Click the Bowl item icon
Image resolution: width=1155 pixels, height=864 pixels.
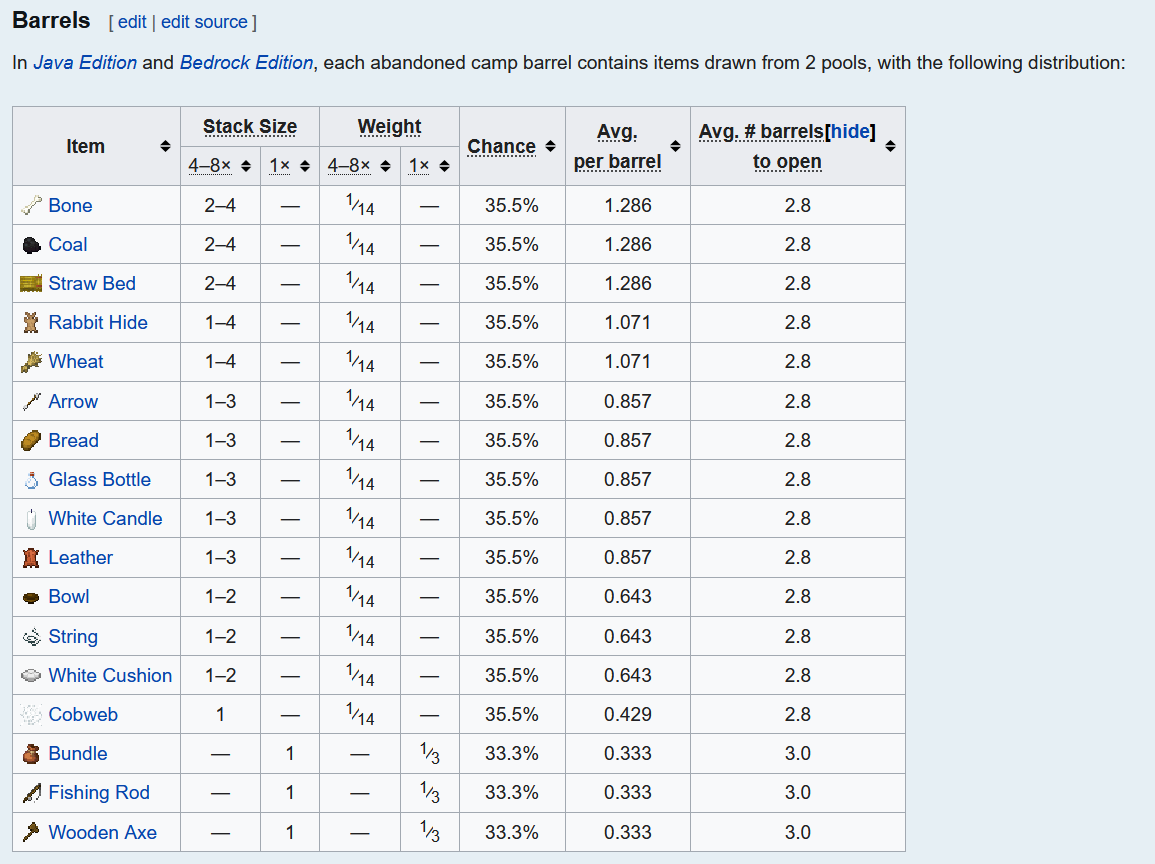click(31, 597)
